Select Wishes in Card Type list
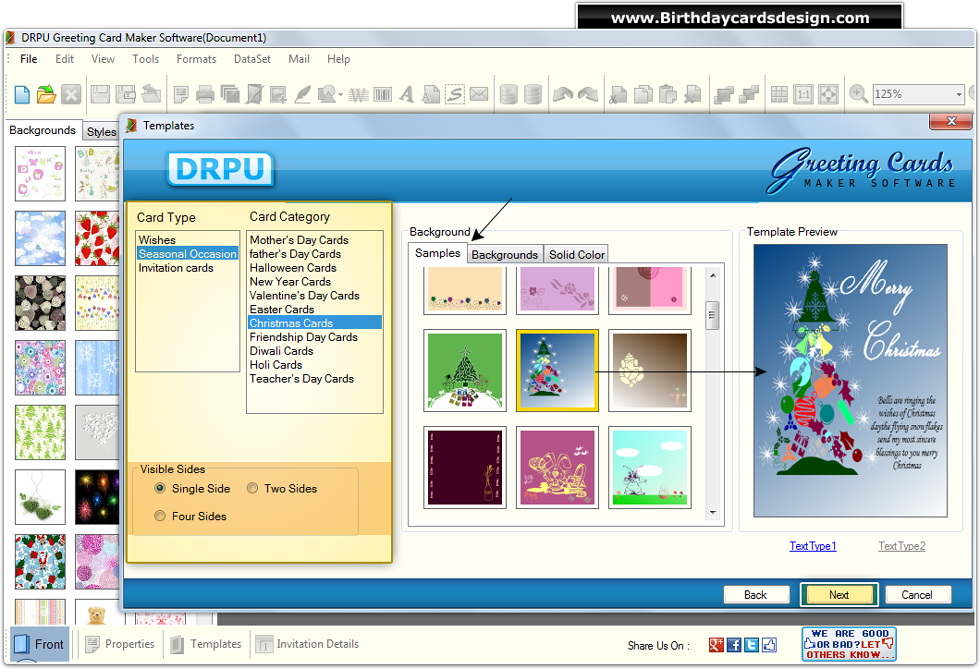The width and height of the screenshot is (980, 669). pos(157,240)
